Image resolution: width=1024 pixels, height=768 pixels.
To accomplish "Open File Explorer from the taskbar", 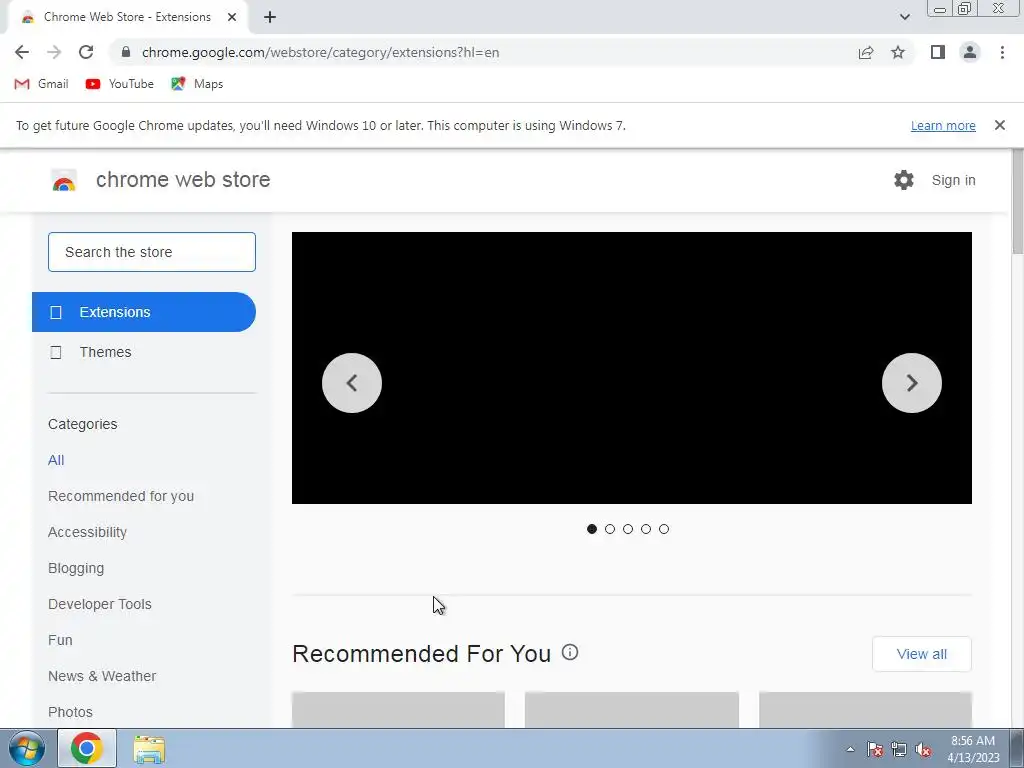I will [x=149, y=749].
